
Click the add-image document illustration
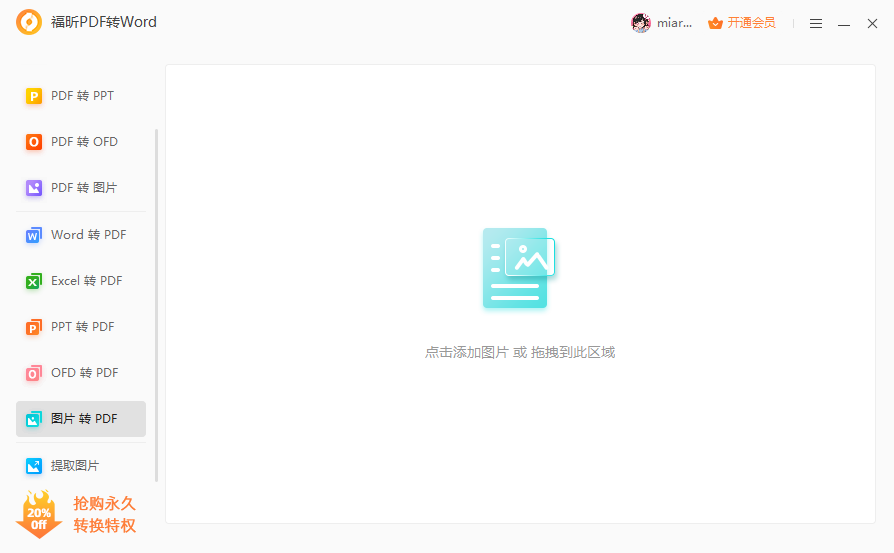coord(519,268)
